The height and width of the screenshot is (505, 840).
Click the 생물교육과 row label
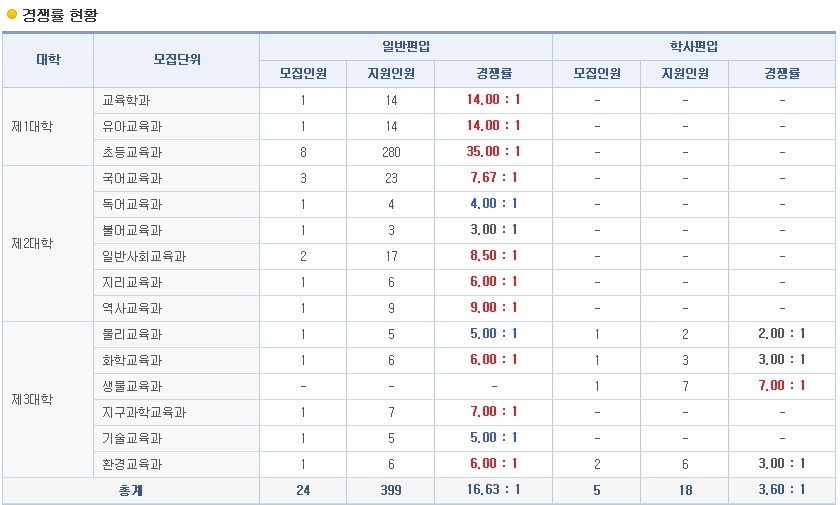(x=132, y=386)
